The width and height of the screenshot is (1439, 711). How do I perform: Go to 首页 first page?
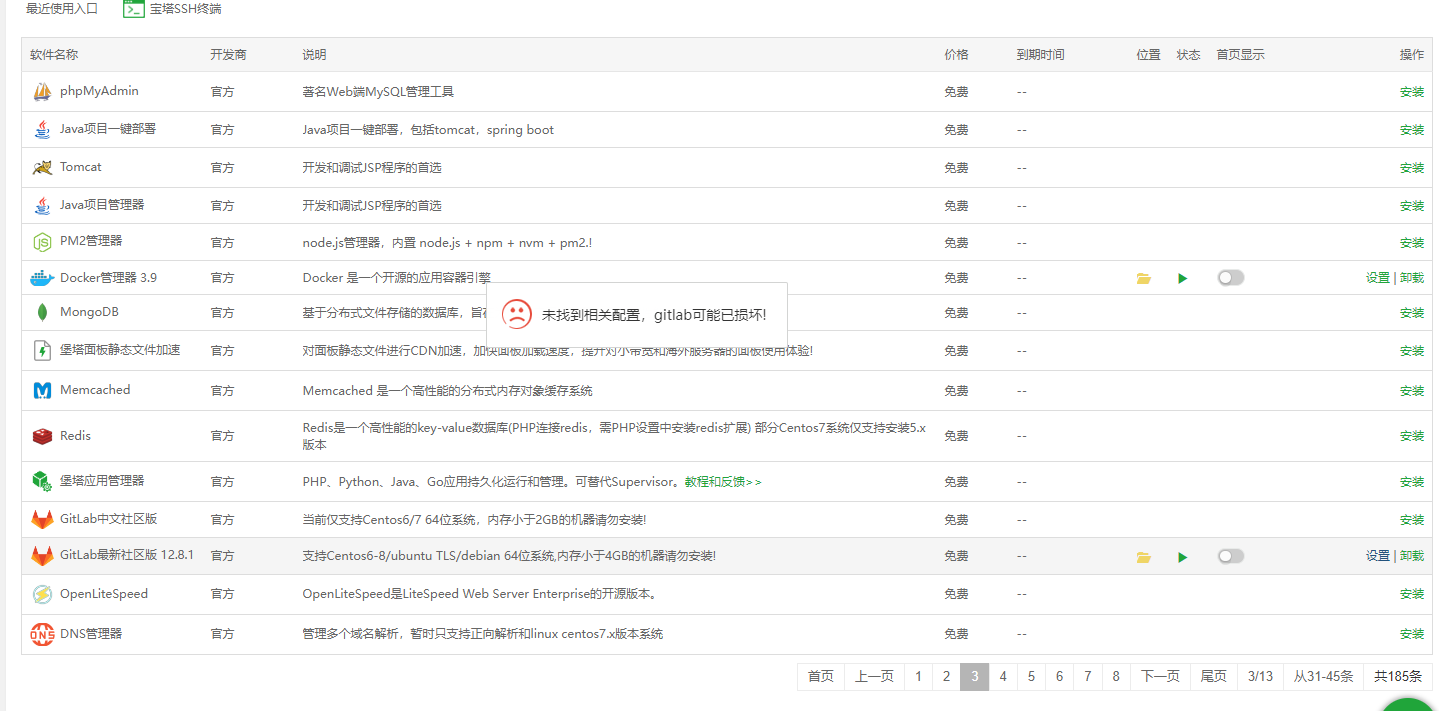point(821,677)
